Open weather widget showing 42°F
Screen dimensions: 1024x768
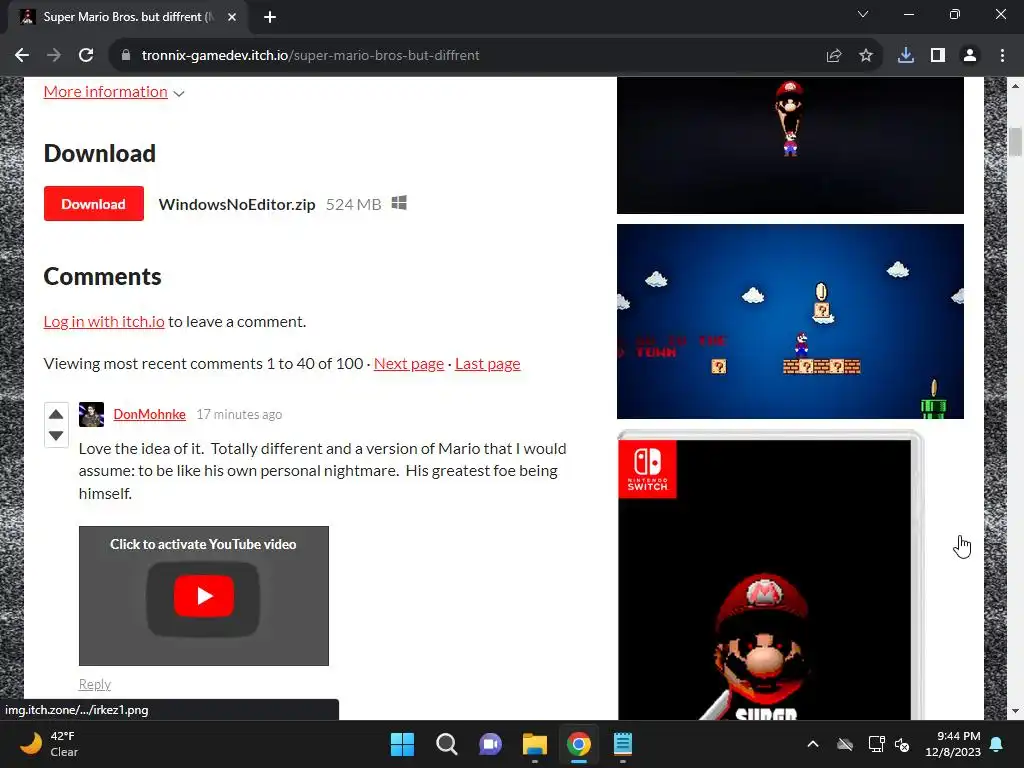tap(49, 744)
